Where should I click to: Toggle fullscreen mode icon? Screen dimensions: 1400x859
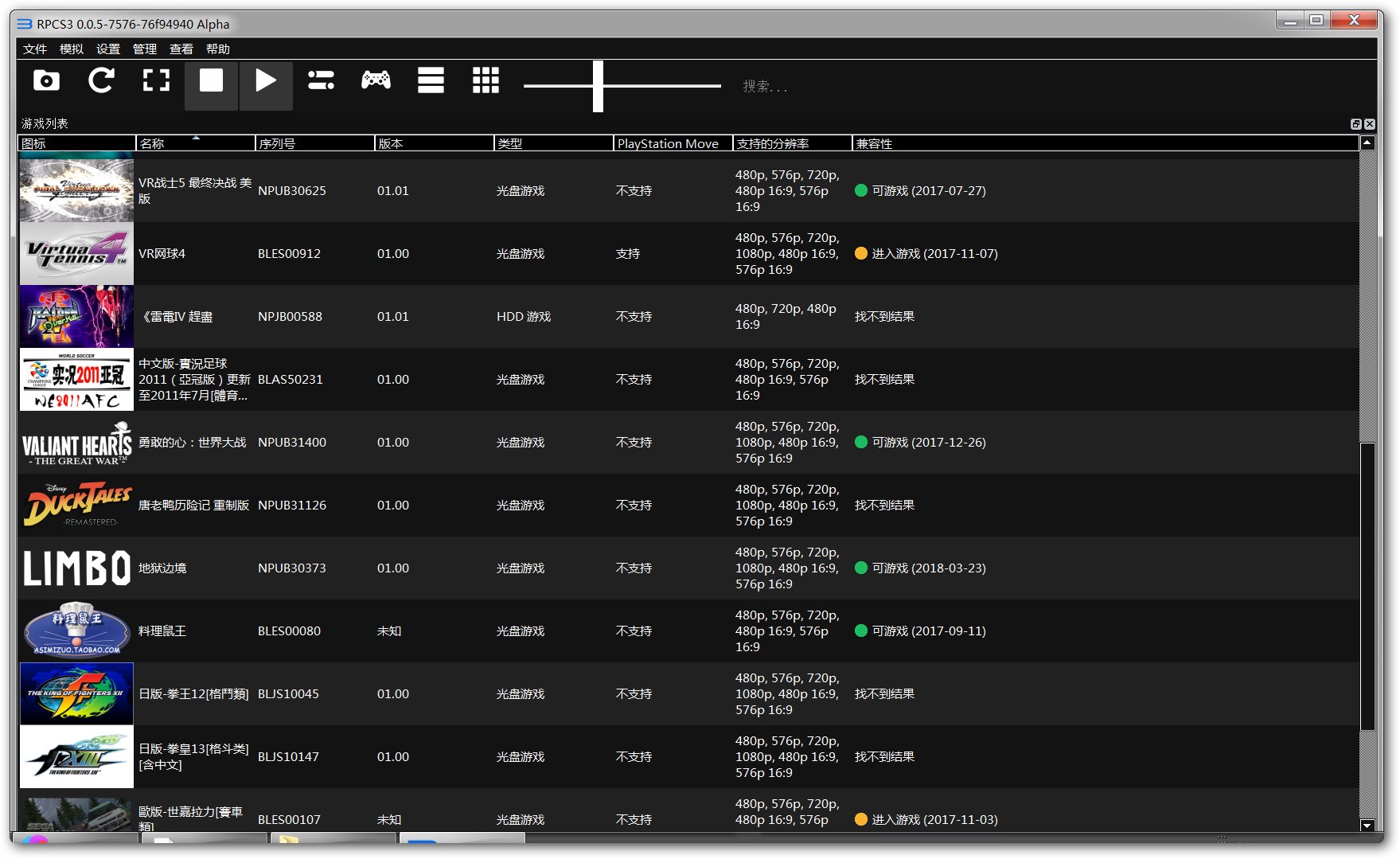156,80
